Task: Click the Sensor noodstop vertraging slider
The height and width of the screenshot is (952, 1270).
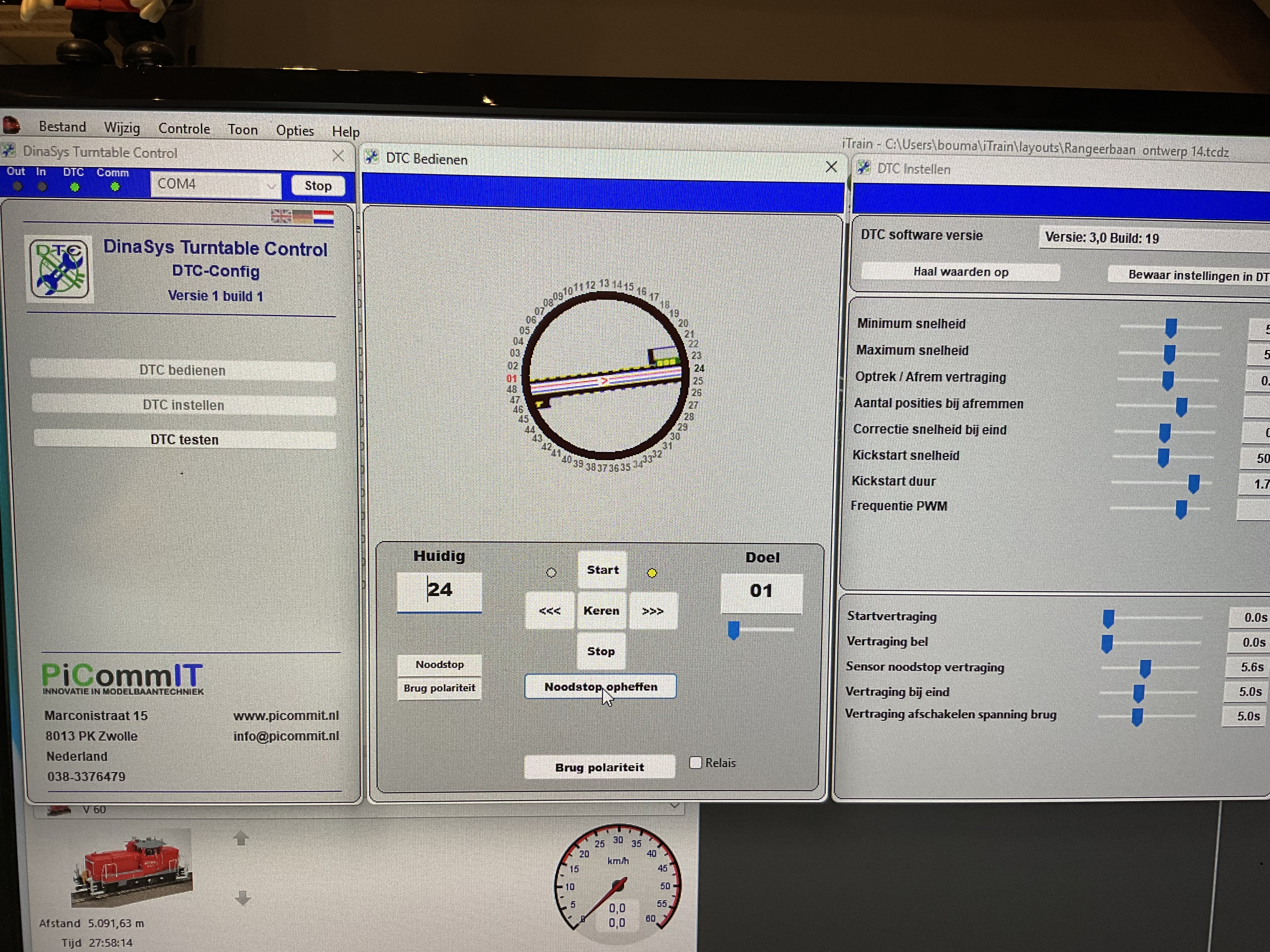Action: point(1150,669)
